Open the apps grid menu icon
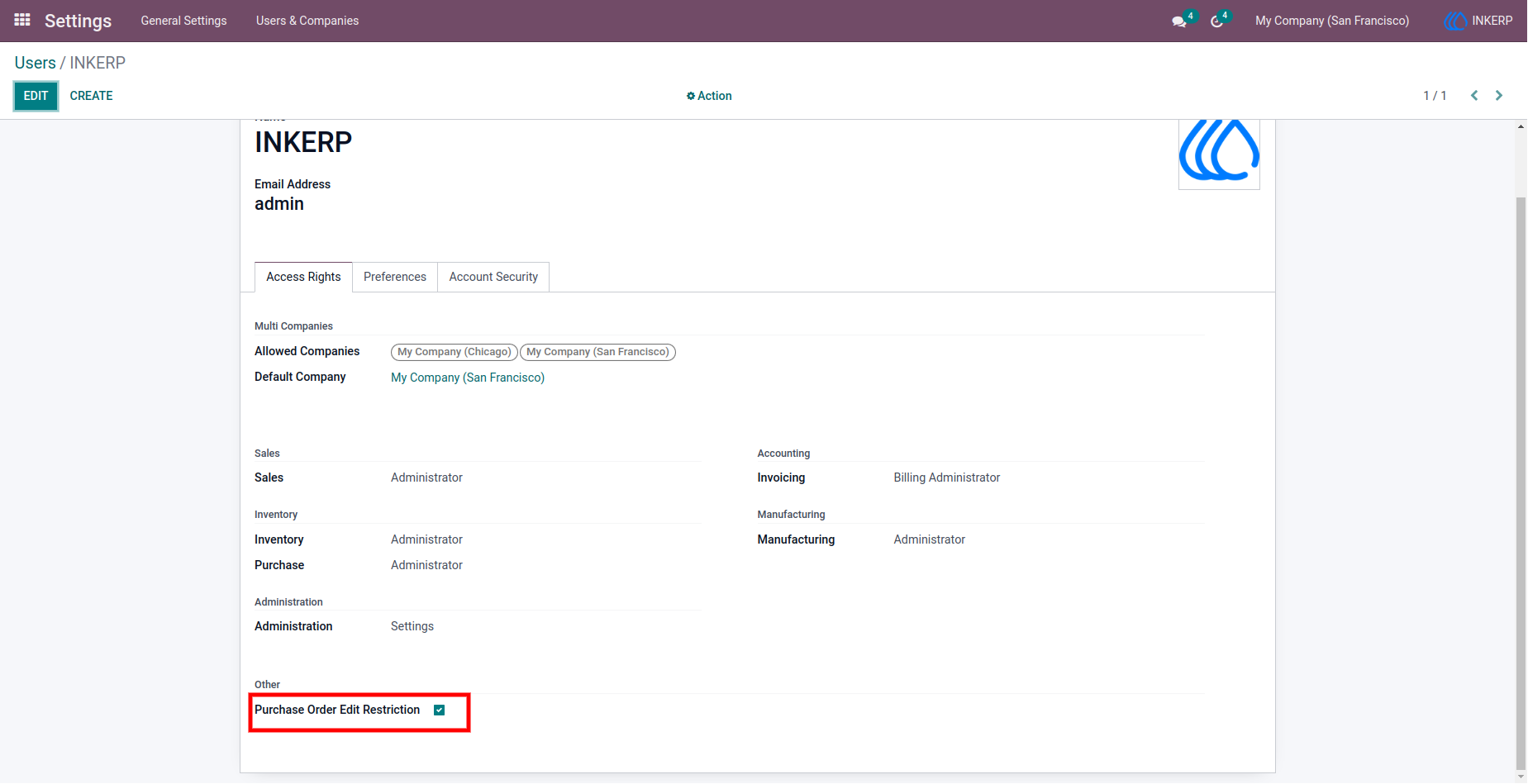 (x=22, y=20)
